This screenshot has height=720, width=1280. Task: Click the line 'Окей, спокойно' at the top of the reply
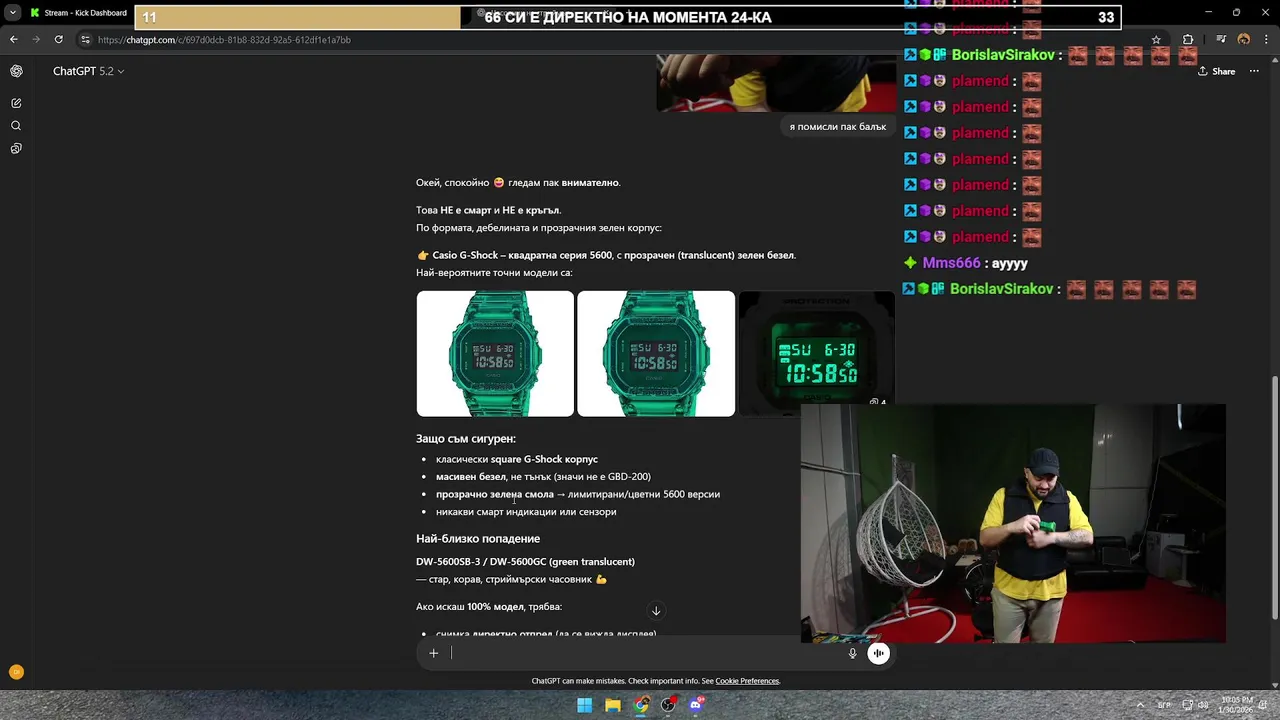click(518, 183)
